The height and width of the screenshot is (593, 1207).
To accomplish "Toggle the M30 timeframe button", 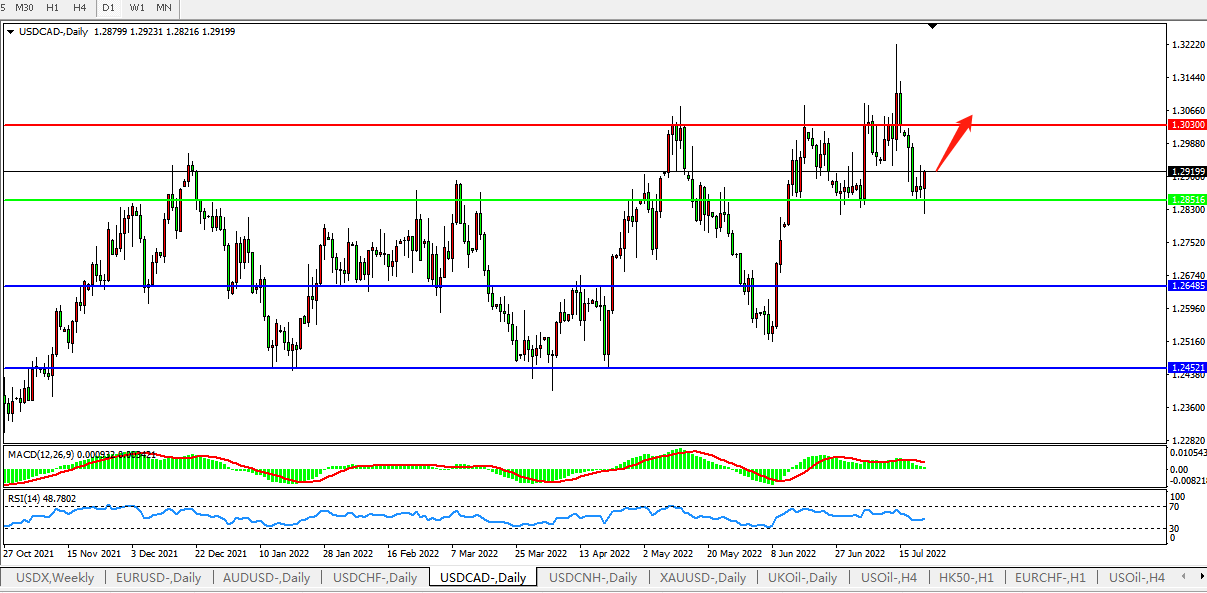I will (x=25, y=8).
